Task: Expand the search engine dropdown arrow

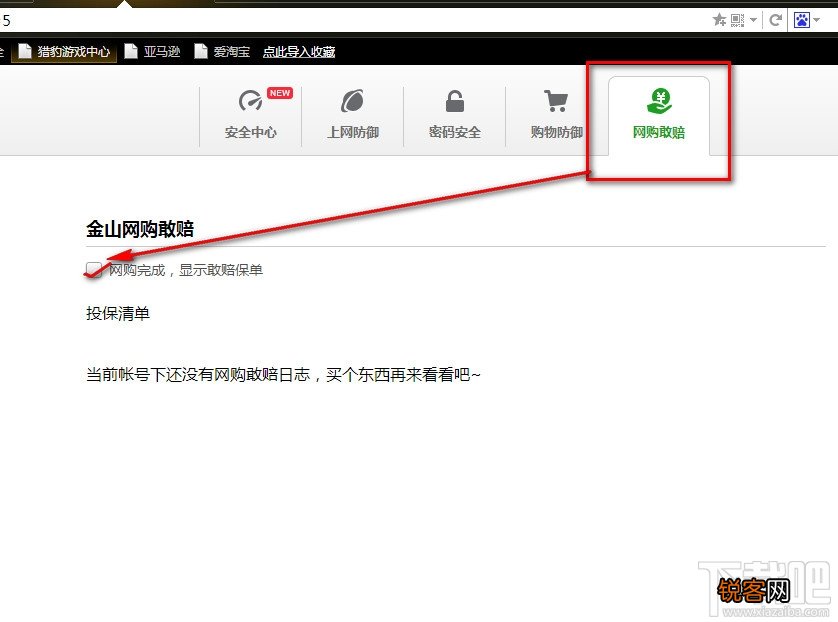Action: pyautogui.click(x=816, y=20)
